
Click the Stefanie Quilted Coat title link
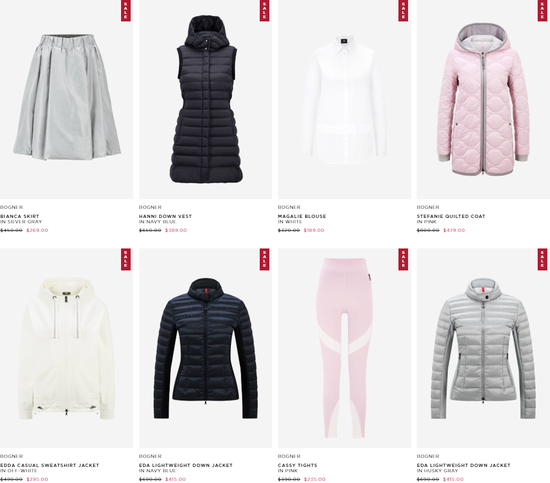coord(451,216)
